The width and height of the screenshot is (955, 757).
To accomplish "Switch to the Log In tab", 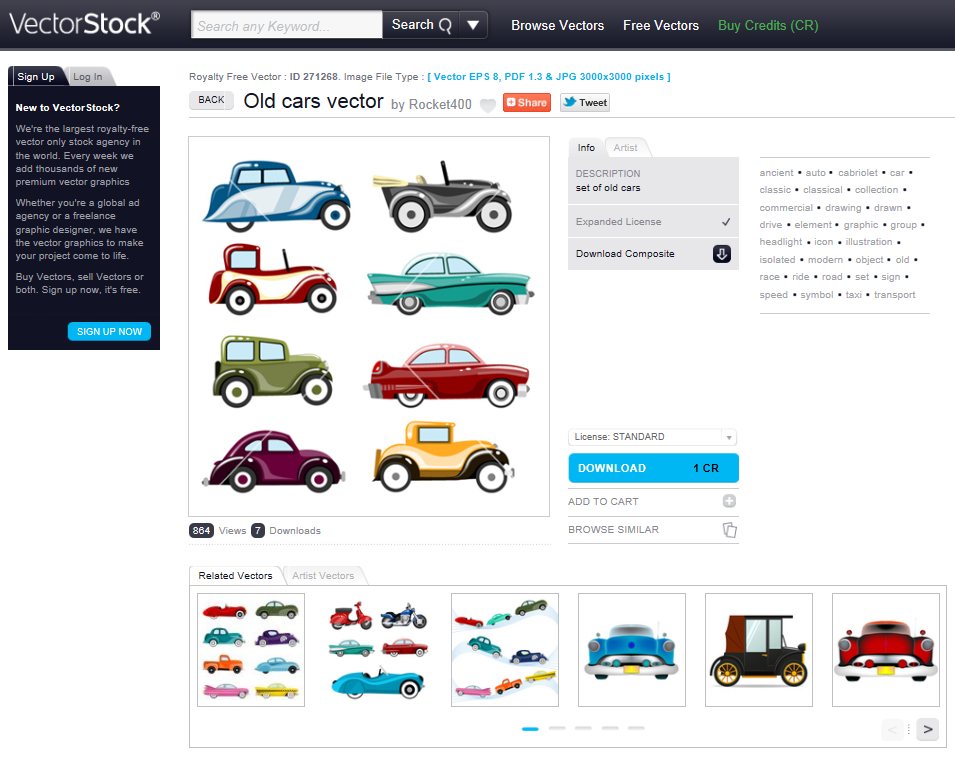I will point(88,77).
